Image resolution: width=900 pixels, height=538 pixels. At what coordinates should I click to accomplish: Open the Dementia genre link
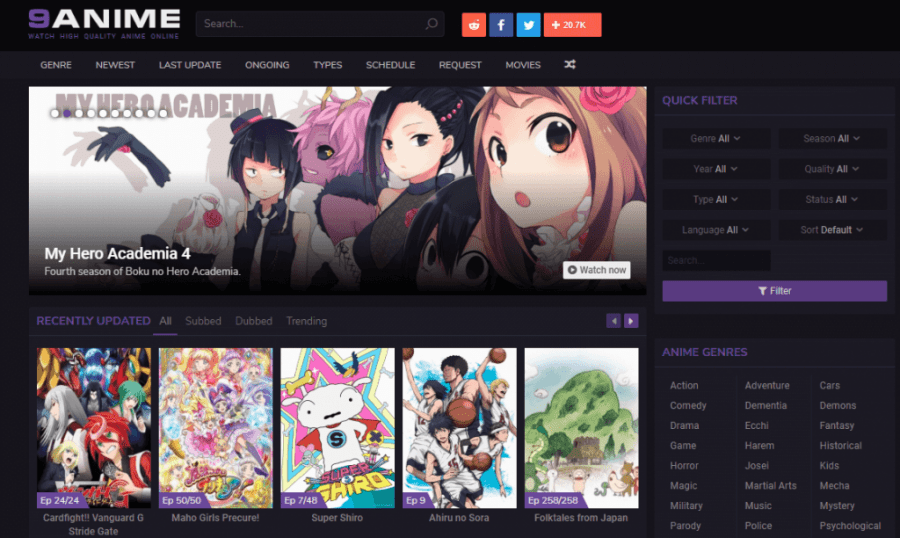766,405
